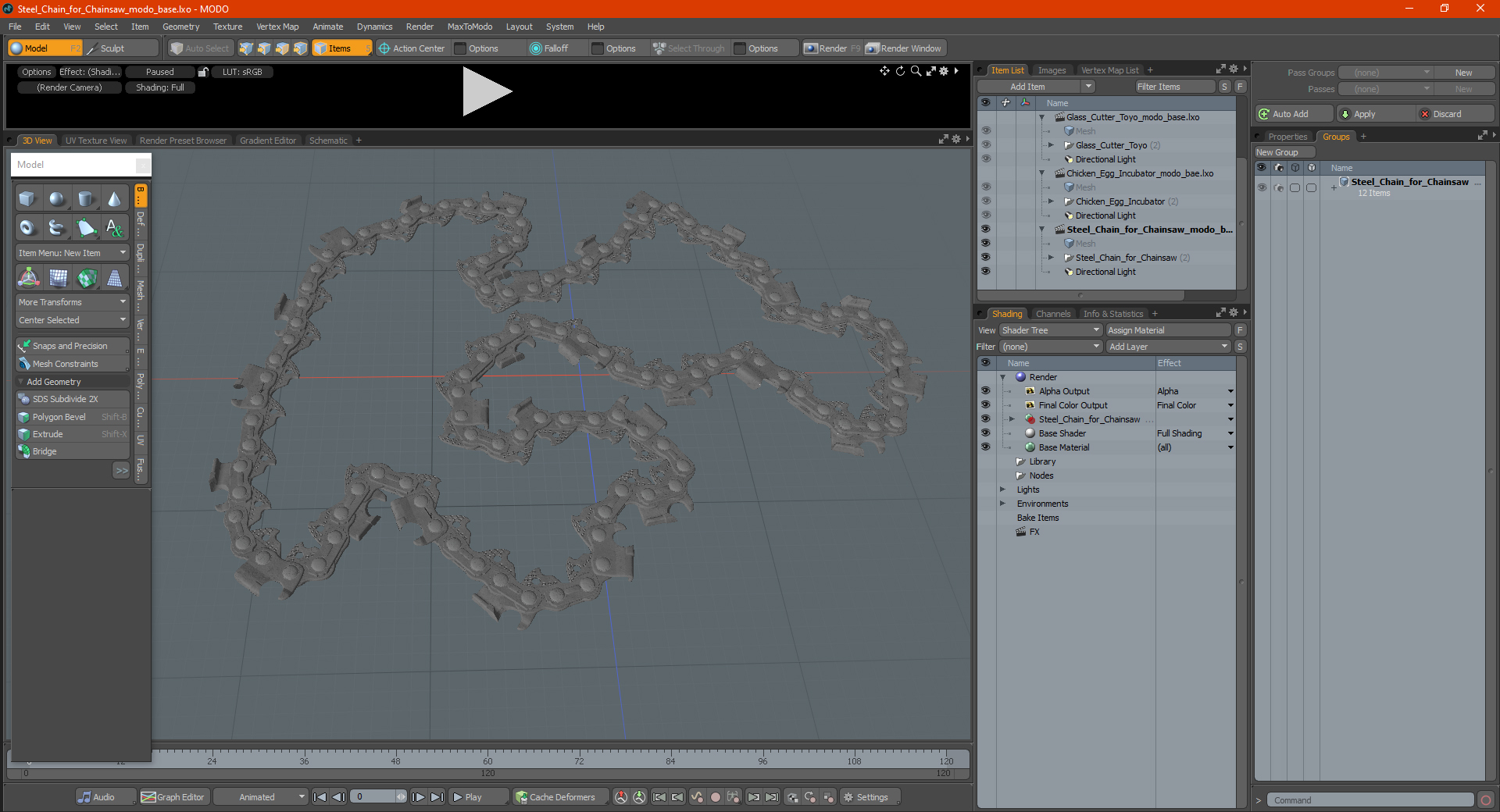The width and height of the screenshot is (1500, 812).
Task: Activate the Transform gizmo tool
Action: pos(29,277)
